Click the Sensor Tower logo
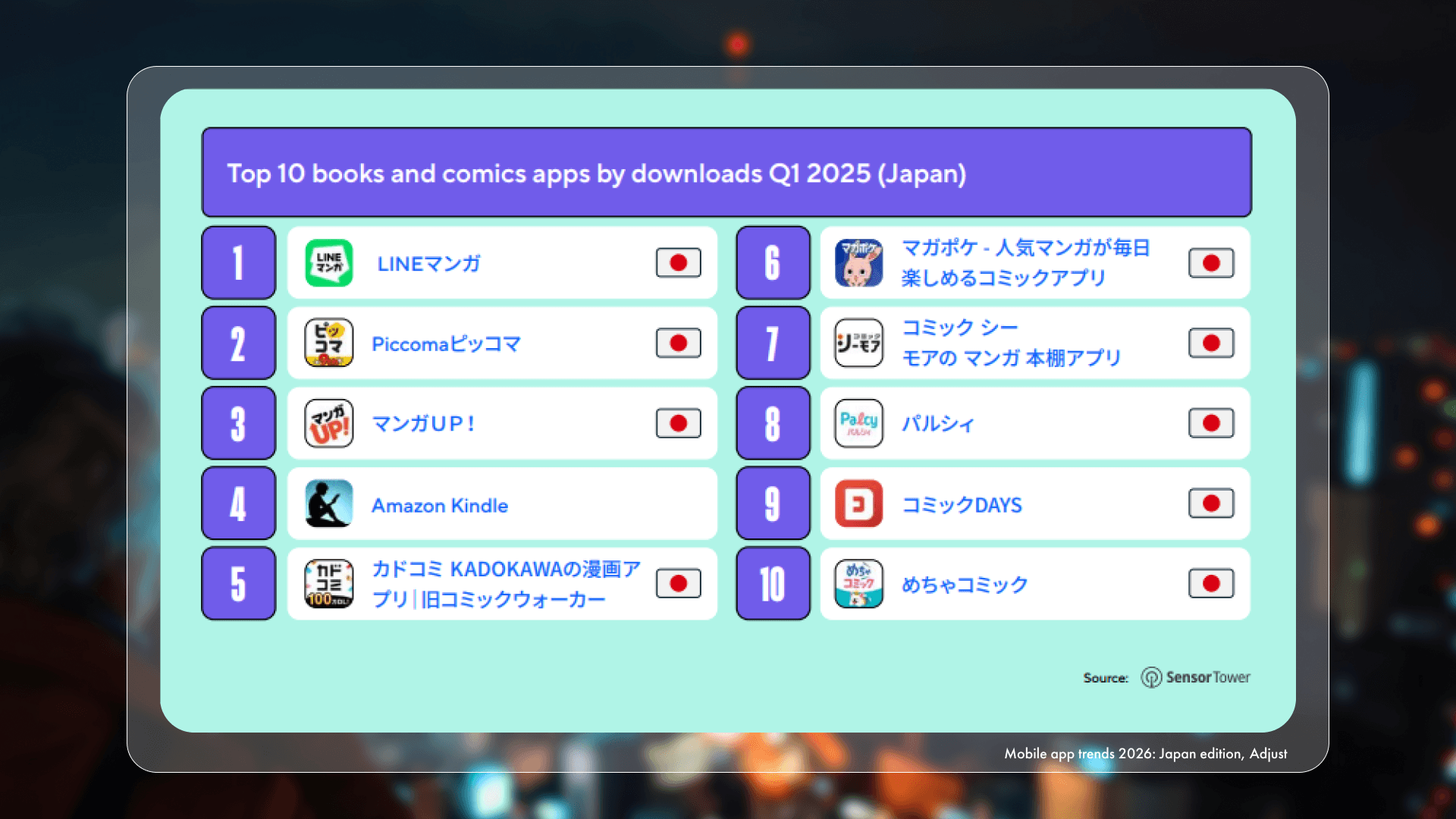Viewport: 1456px width, 819px height. (1196, 677)
